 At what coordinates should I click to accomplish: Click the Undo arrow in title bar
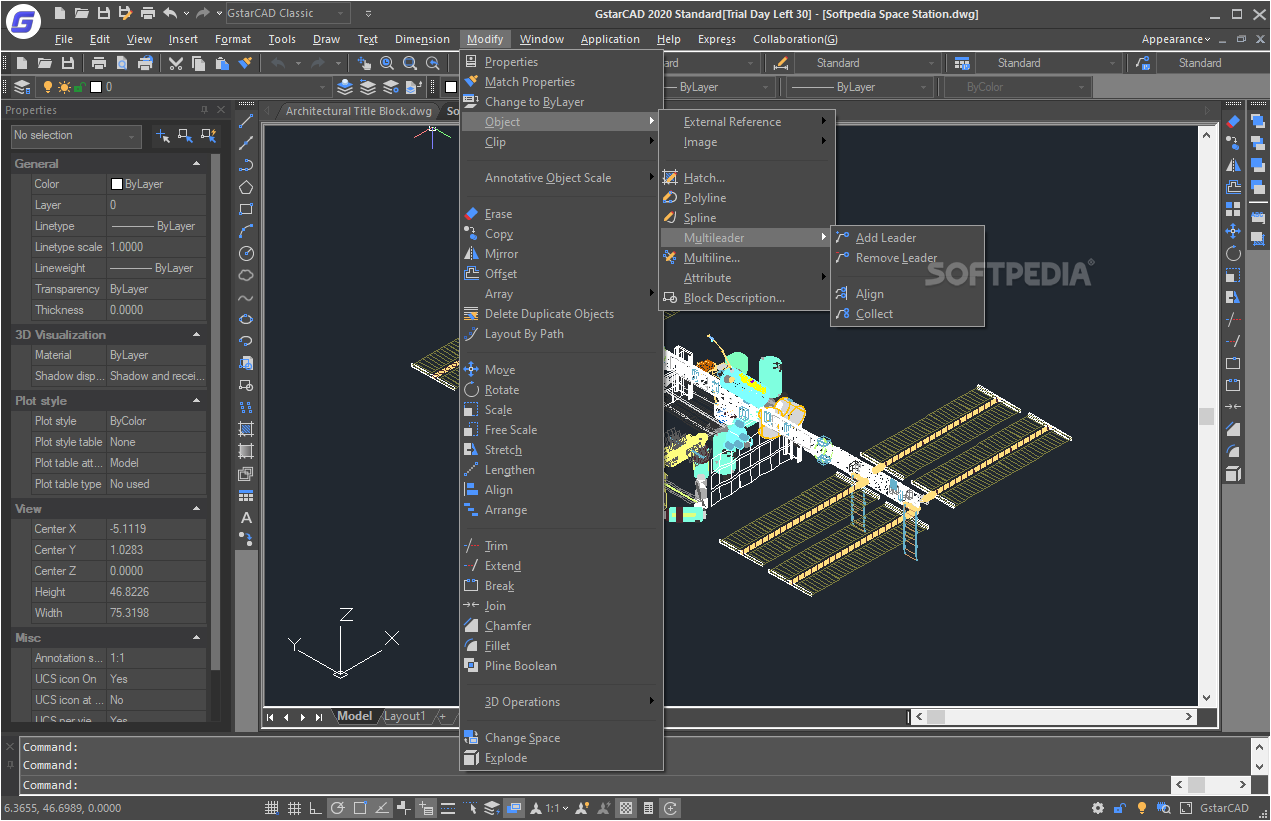(x=170, y=13)
